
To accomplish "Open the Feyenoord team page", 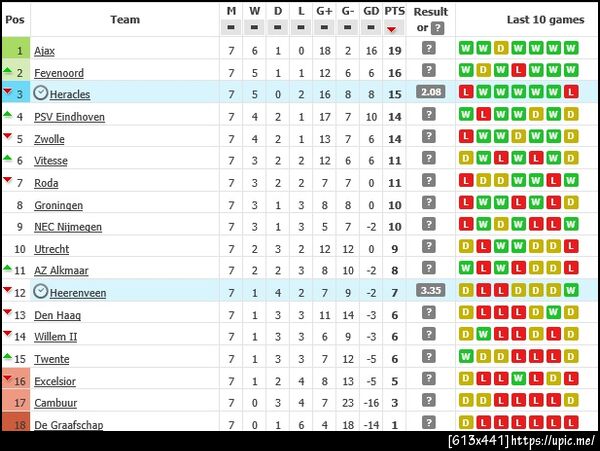I will click(x=58, y=72).
